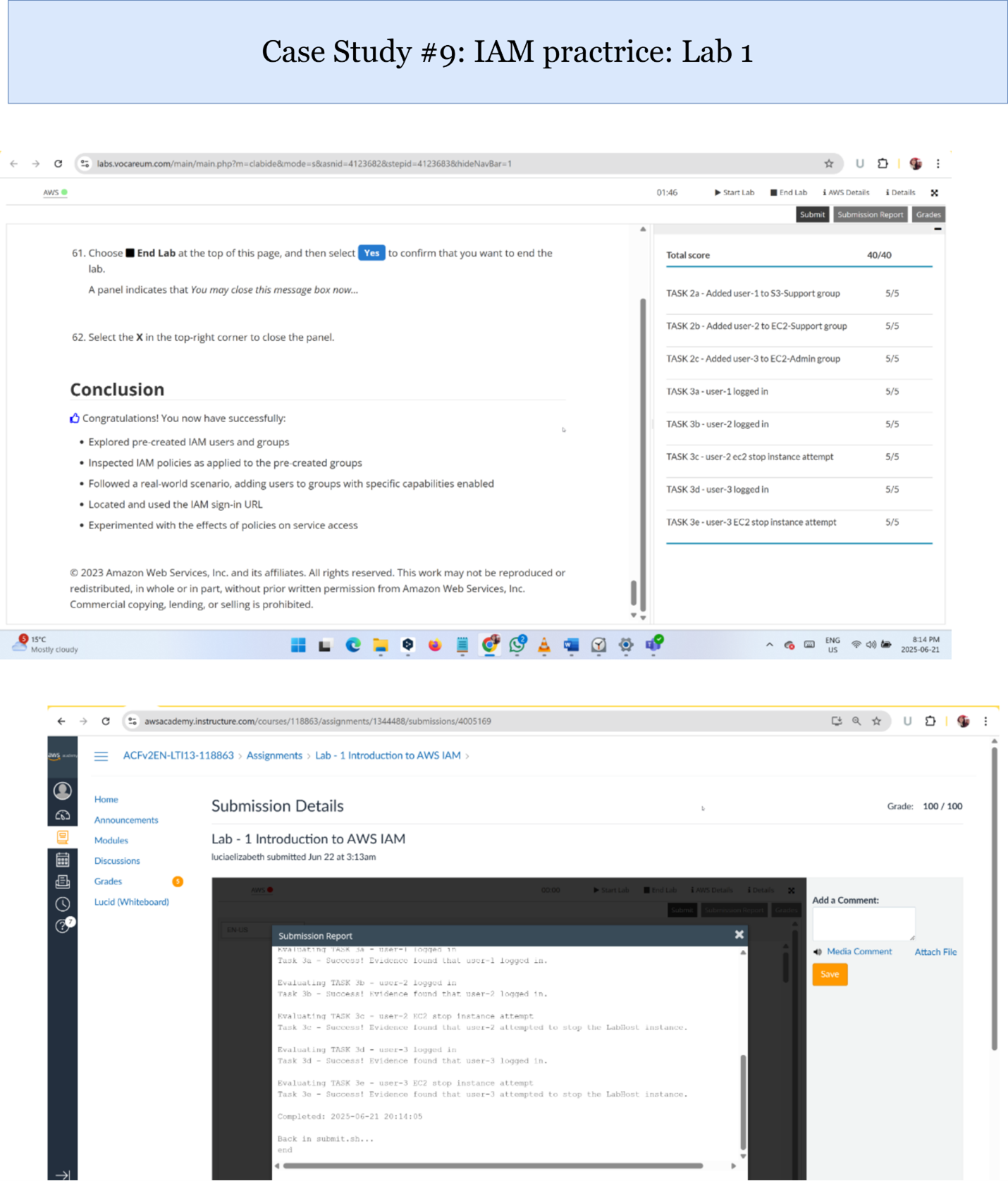Select 'TASK 3a - user-1 logged in' row
Screen dimensions: 1008x1181
pyautogui.click(x=799, y=391)
